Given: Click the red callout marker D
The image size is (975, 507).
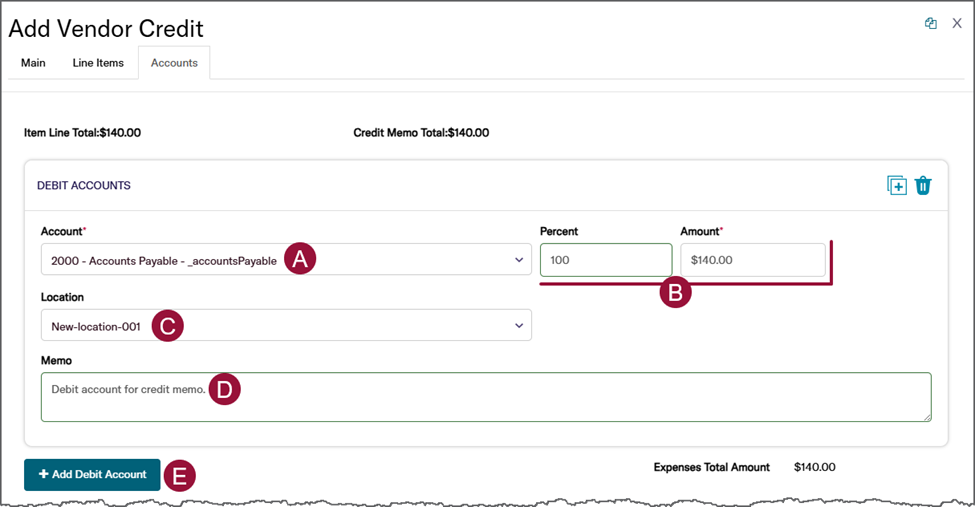Looking at the screenshot, I should 225,390.
